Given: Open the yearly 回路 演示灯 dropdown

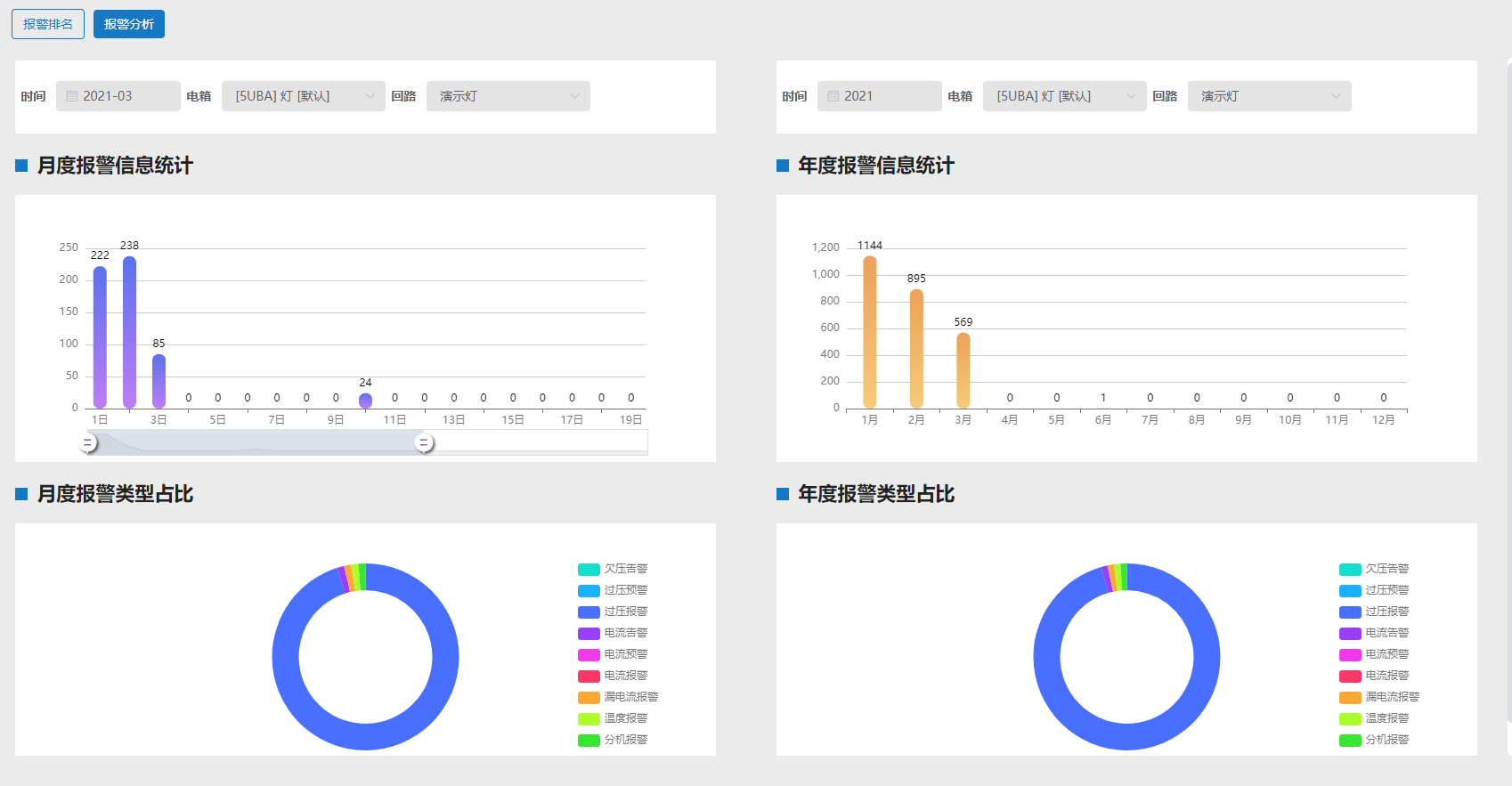Looking at the screenshot, I should pos(1269,96).
